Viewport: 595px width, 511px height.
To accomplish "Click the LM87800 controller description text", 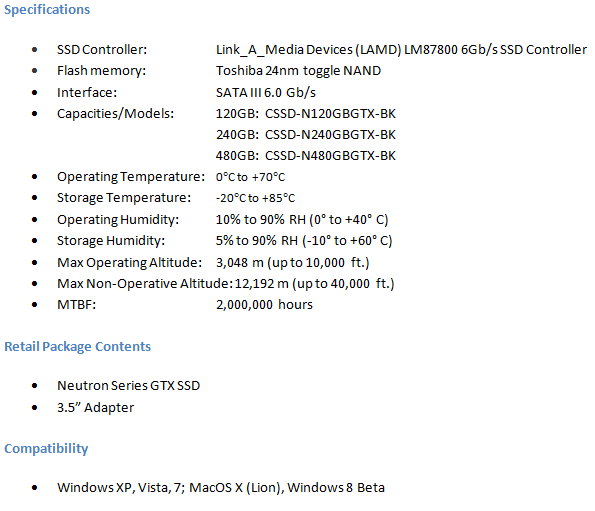I will click(401, 50).
